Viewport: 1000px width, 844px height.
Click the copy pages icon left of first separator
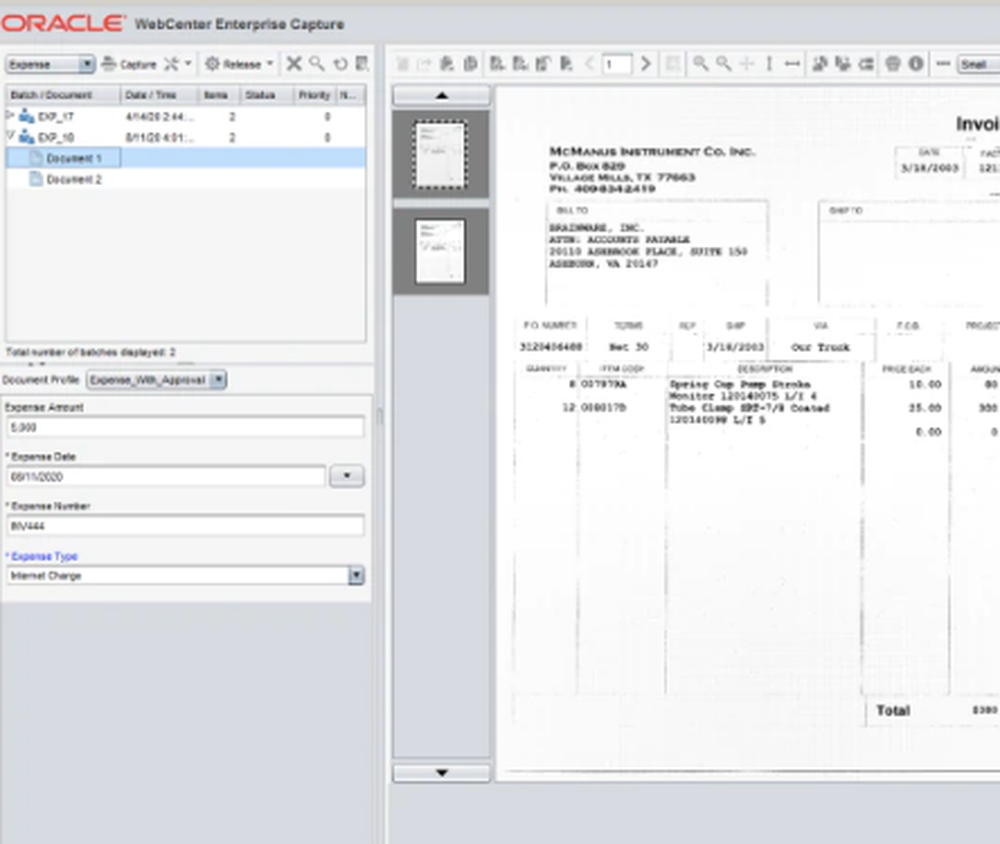(x=471, y=64)
